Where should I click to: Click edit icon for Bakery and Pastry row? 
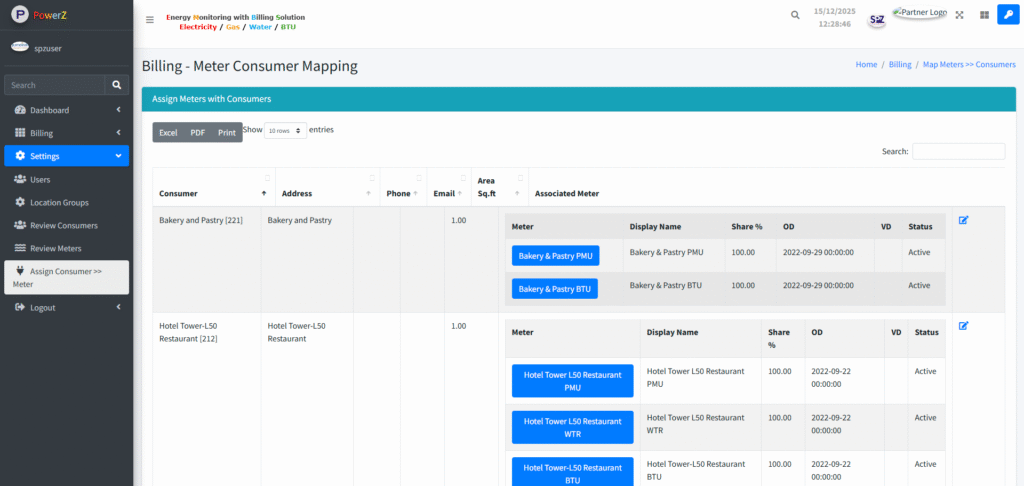[963, 220]
